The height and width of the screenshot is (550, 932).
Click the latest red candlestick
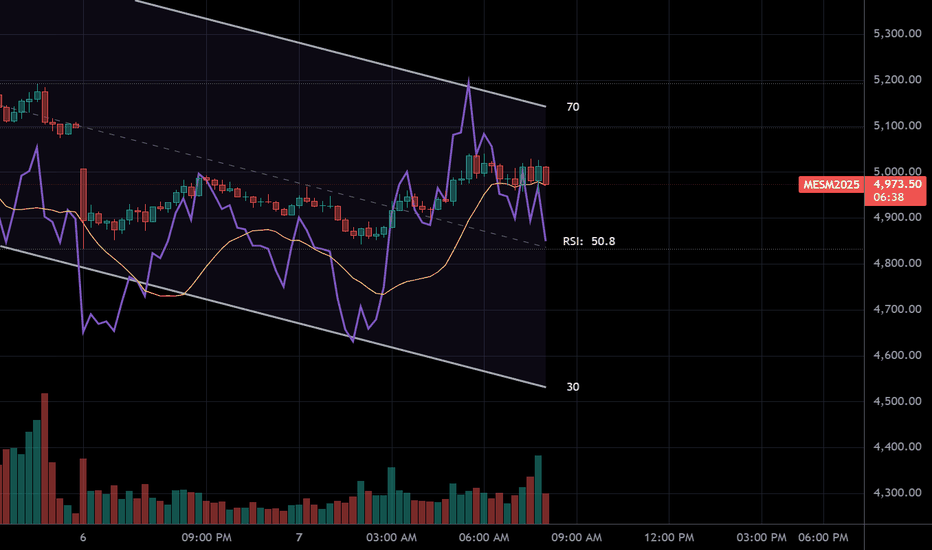546,175
